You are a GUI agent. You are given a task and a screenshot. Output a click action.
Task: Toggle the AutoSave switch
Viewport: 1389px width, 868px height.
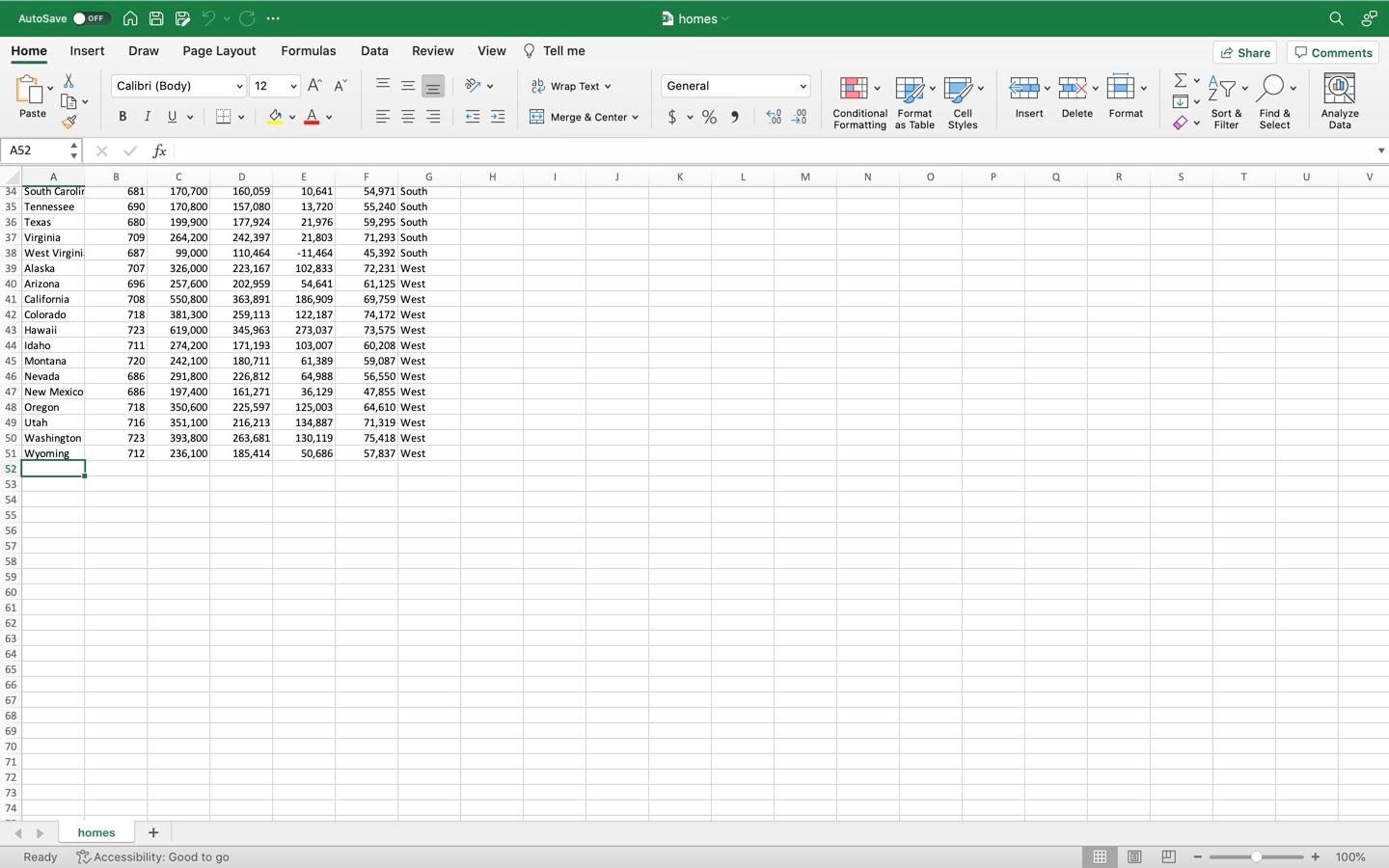pyautogui.click(x=92, y=18)
